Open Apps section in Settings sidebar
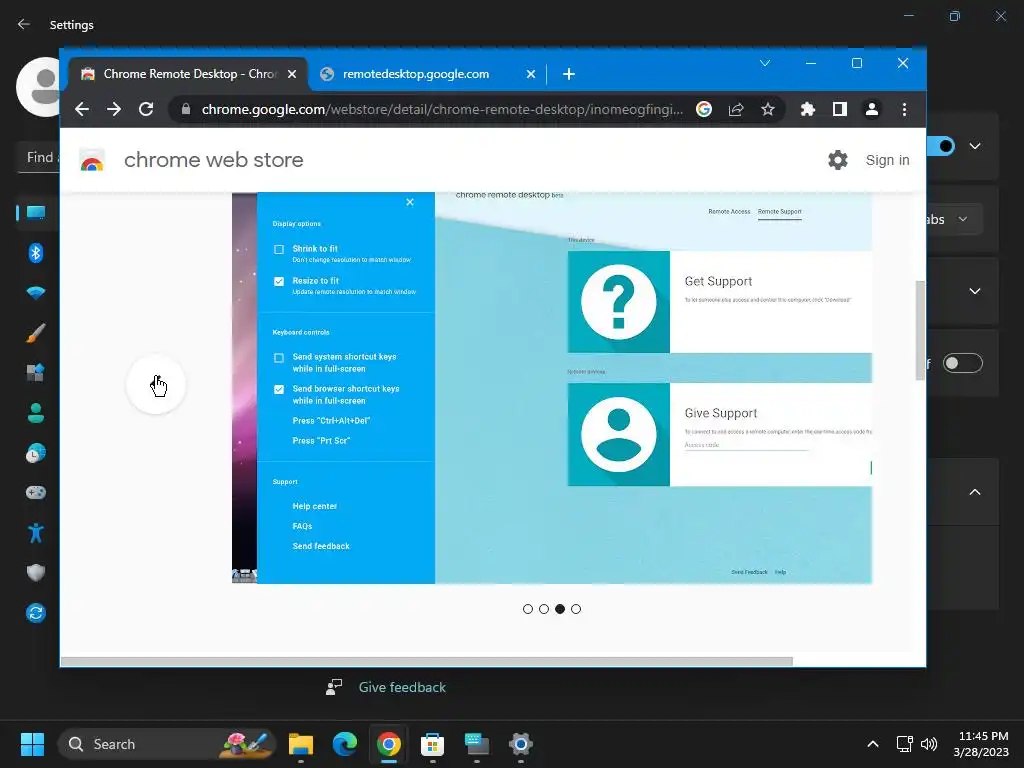1024x768 pixels. tap(36, 373)
